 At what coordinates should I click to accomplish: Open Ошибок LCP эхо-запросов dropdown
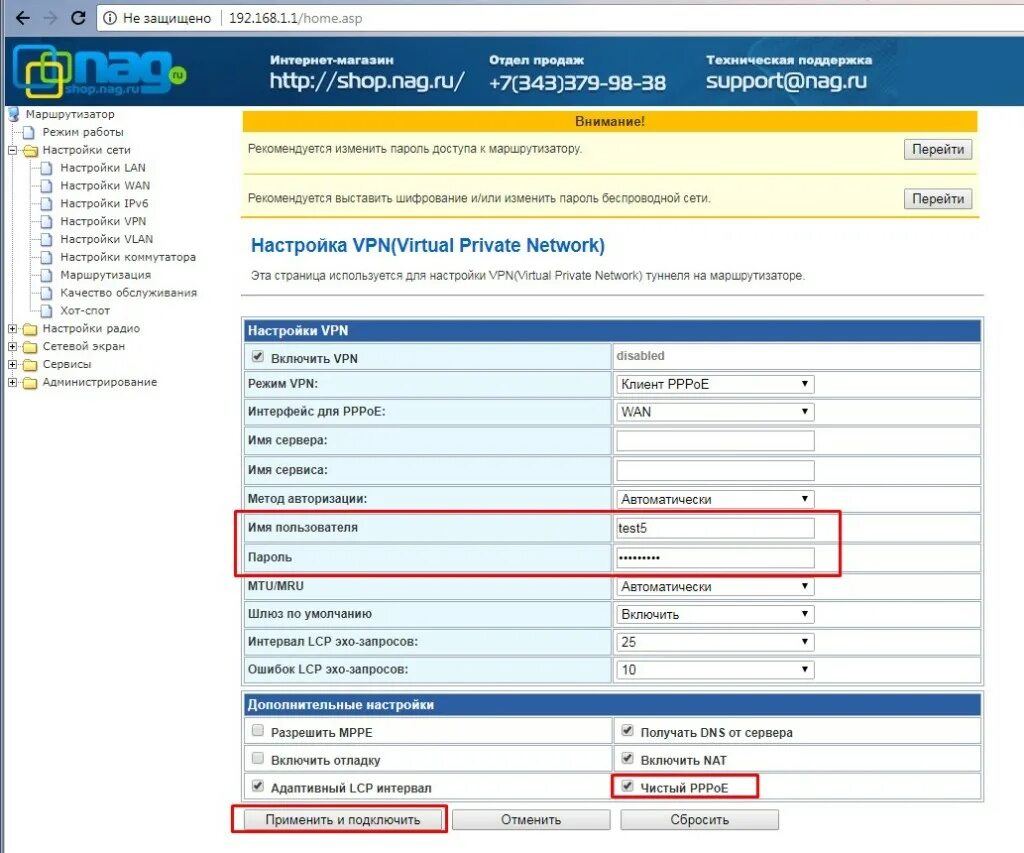(x=715, y=669)
